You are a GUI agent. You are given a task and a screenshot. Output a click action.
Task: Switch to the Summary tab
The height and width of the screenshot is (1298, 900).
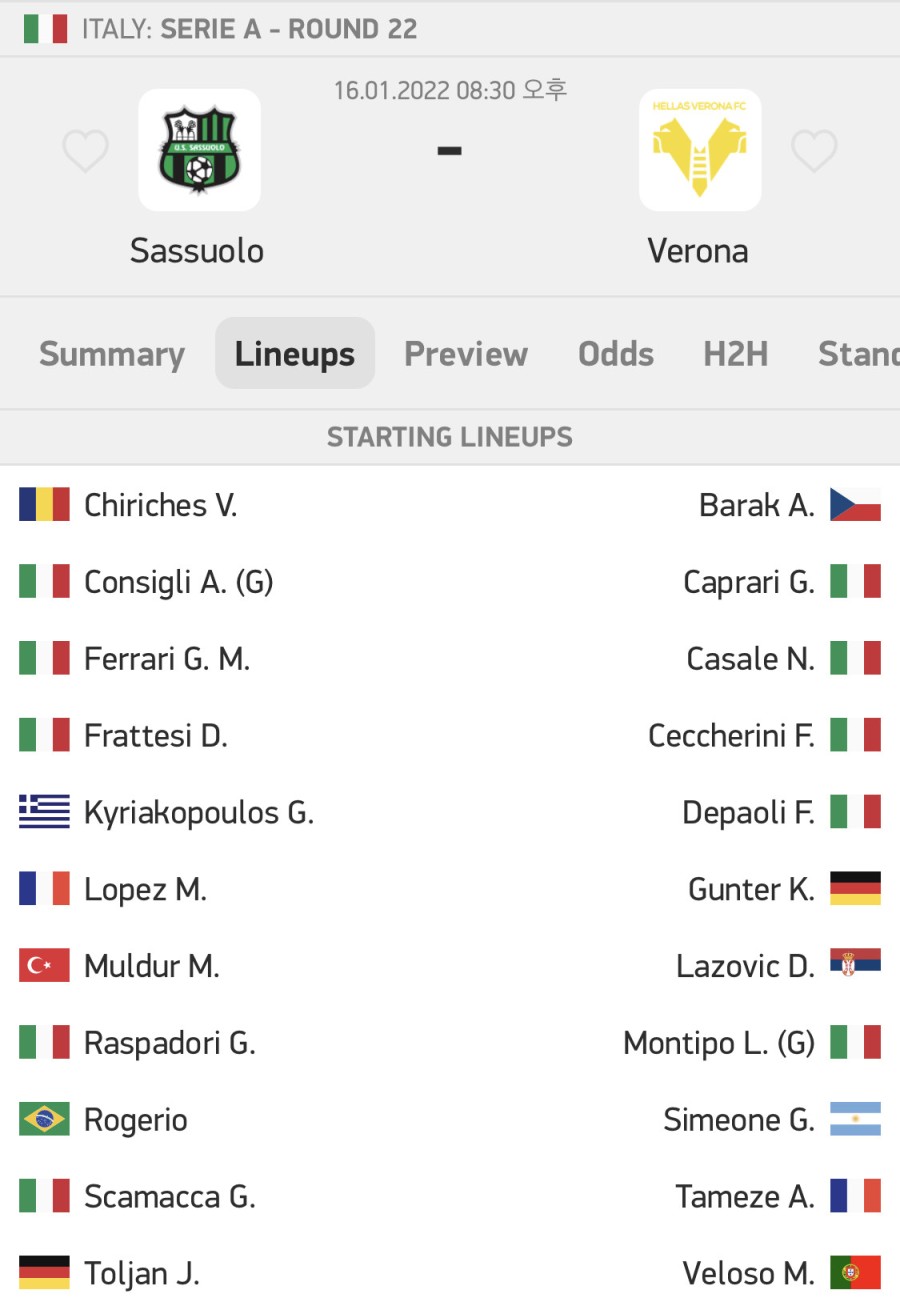112,353
